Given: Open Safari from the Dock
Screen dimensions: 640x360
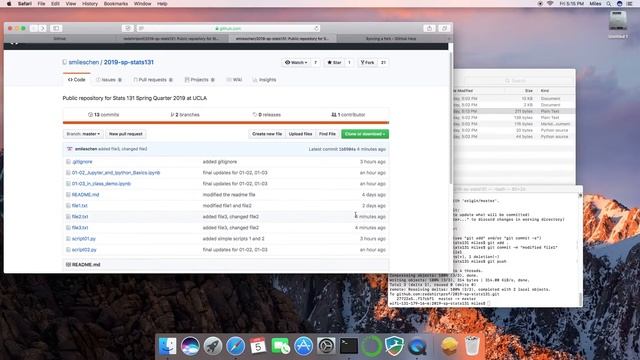Looking at the screenshot, I should pyautogui.click(x=236, y=346).
